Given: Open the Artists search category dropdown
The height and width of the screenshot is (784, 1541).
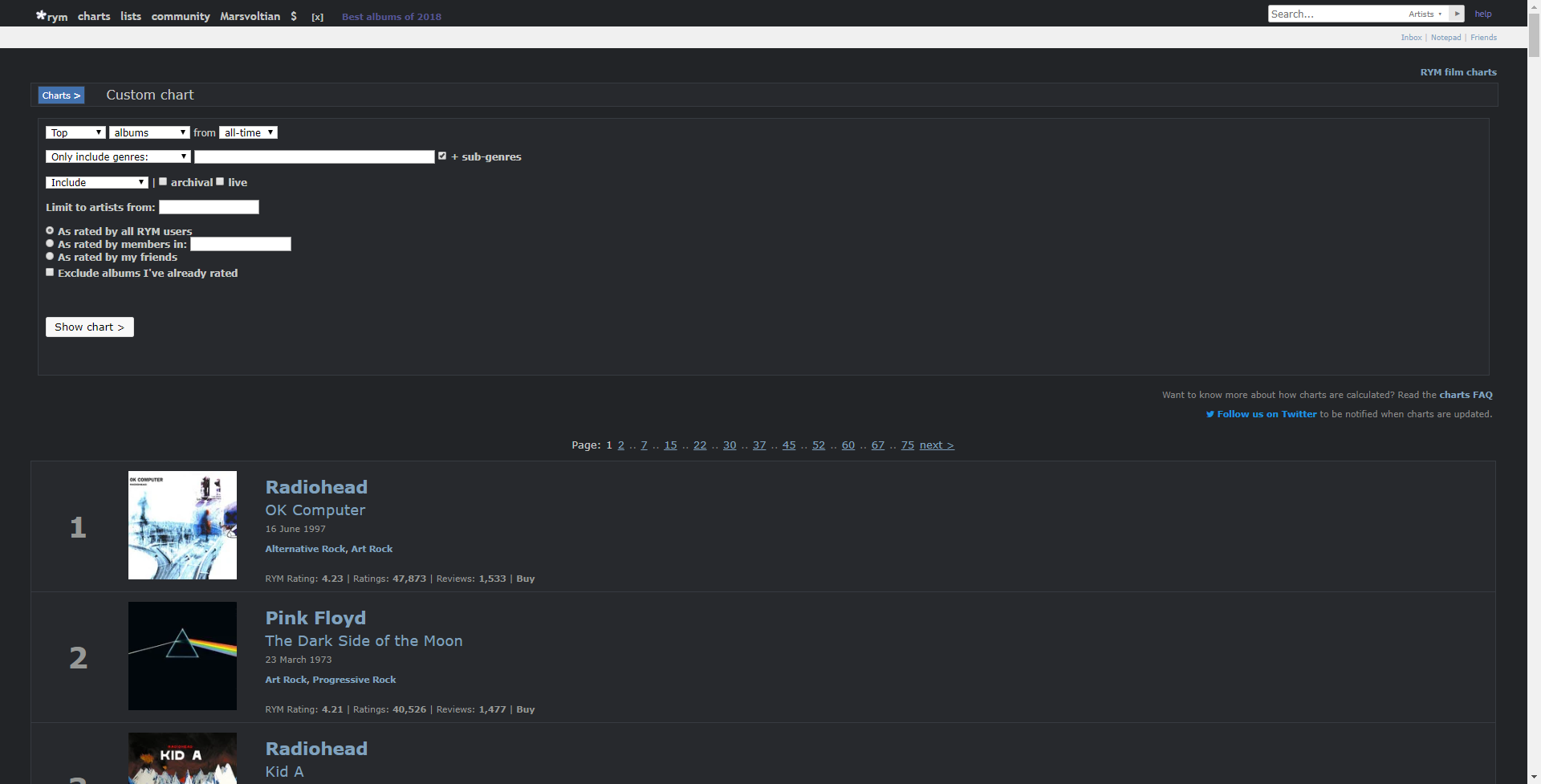Looking at the screenshot, I should tap(1425, 14).
